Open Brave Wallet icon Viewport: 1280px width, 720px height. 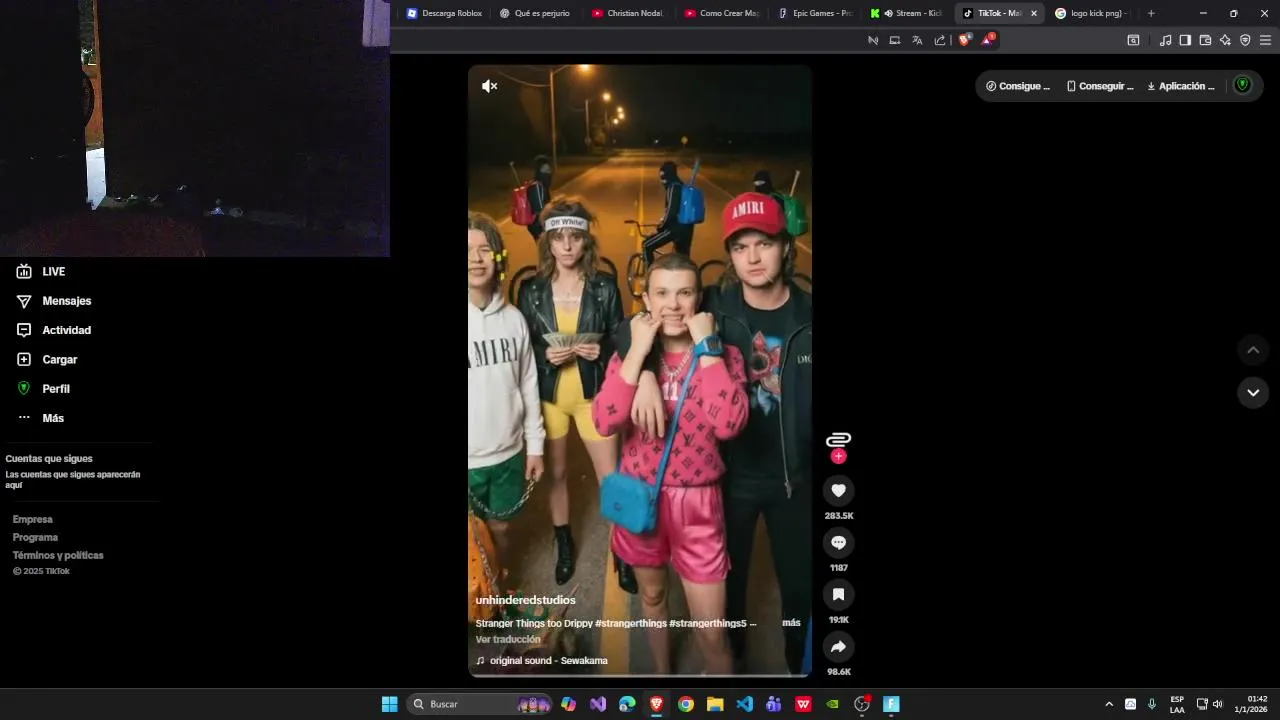point(1205,40)
